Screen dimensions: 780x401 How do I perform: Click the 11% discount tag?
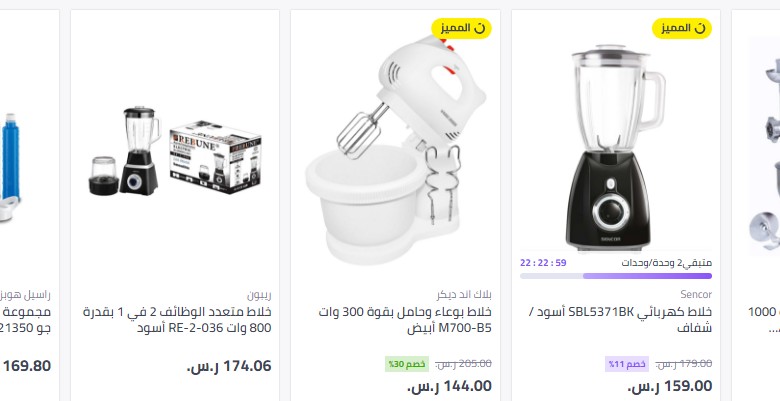[x=627, y=364]
